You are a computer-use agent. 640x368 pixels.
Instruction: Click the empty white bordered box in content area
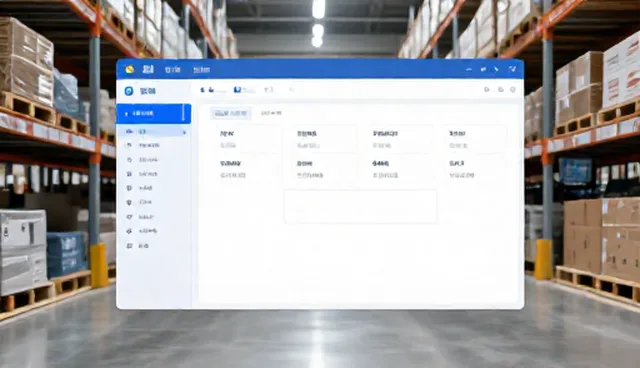point(360,206)
